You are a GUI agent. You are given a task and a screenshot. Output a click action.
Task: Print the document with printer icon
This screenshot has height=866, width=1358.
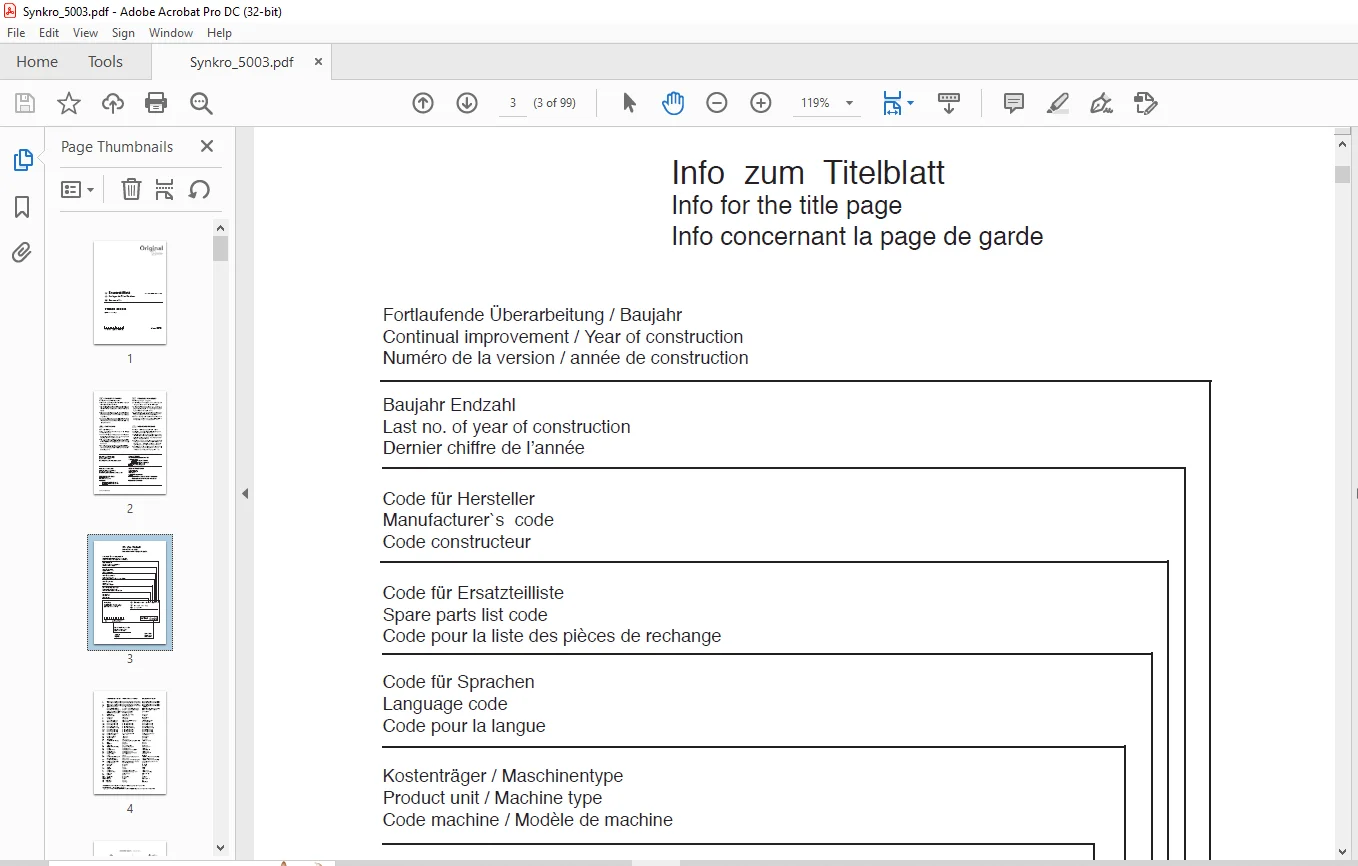coord(156,103)
